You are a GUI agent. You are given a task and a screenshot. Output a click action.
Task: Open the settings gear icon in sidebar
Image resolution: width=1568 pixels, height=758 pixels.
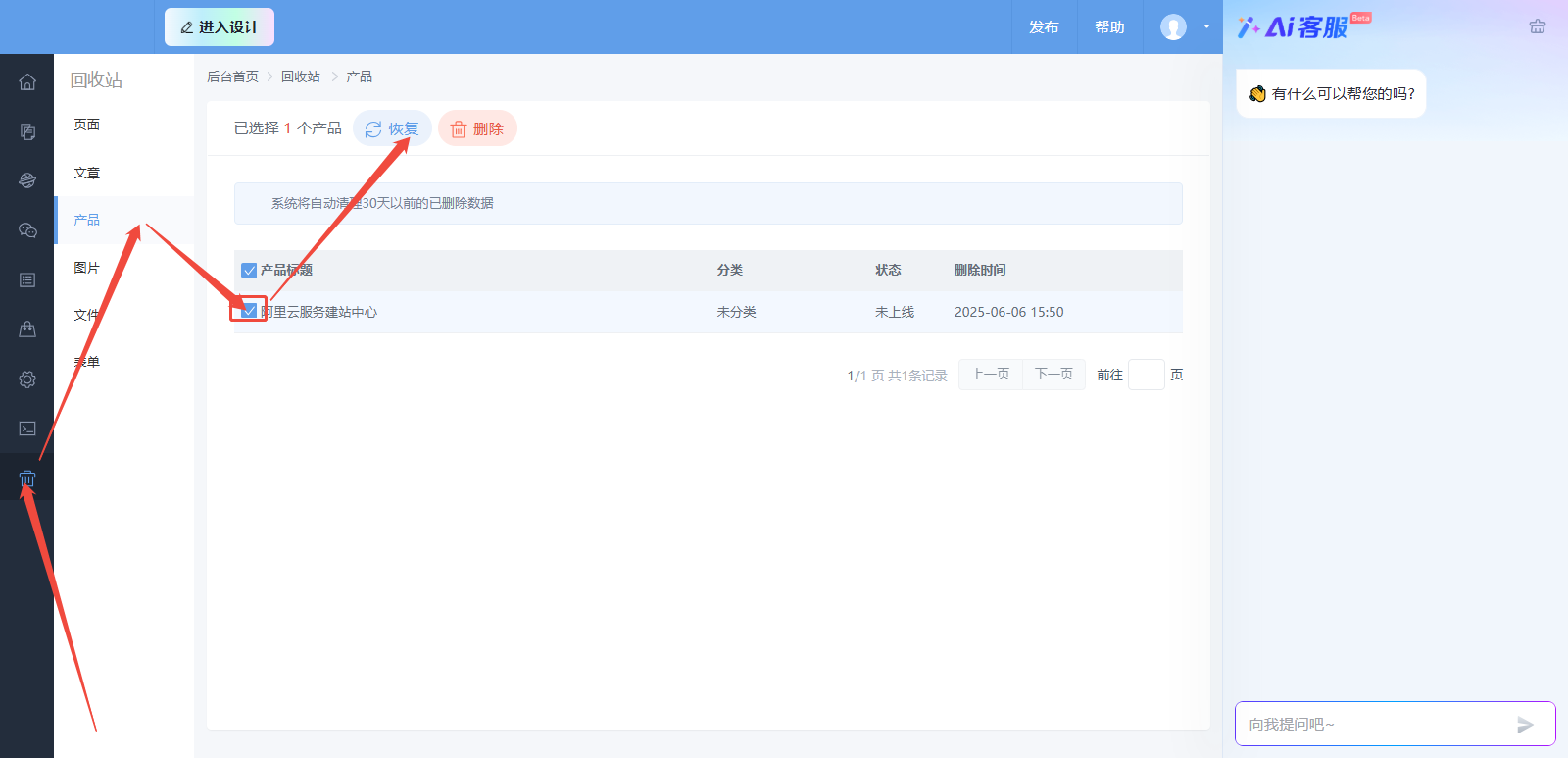point(27,379)
